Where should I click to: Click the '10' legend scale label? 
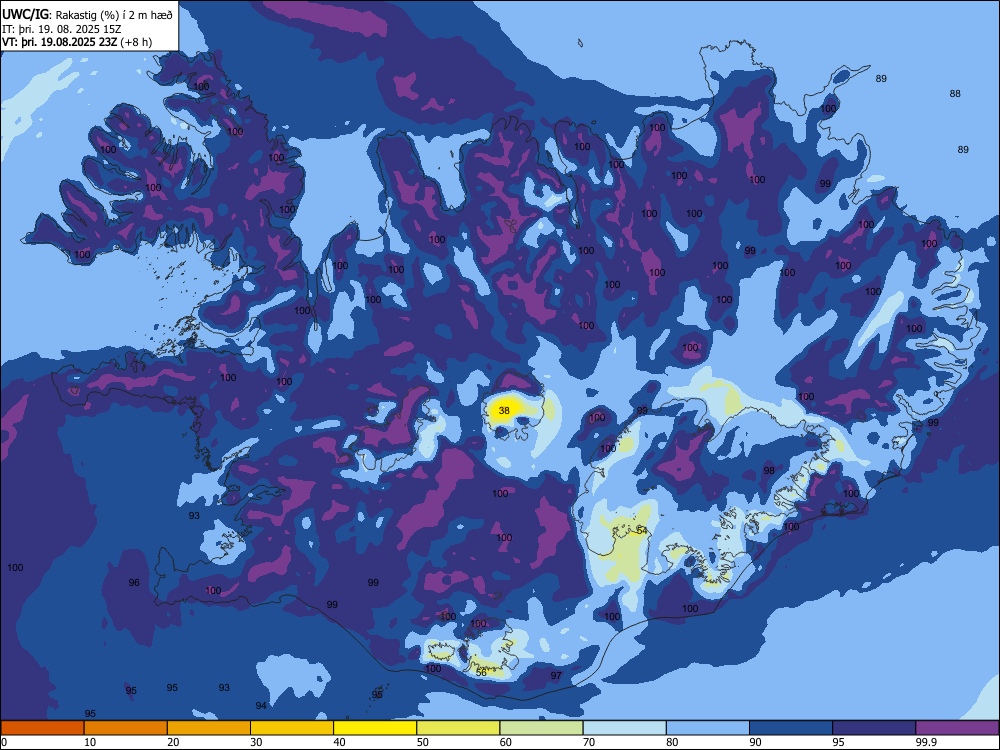click(x=90, y=742)
